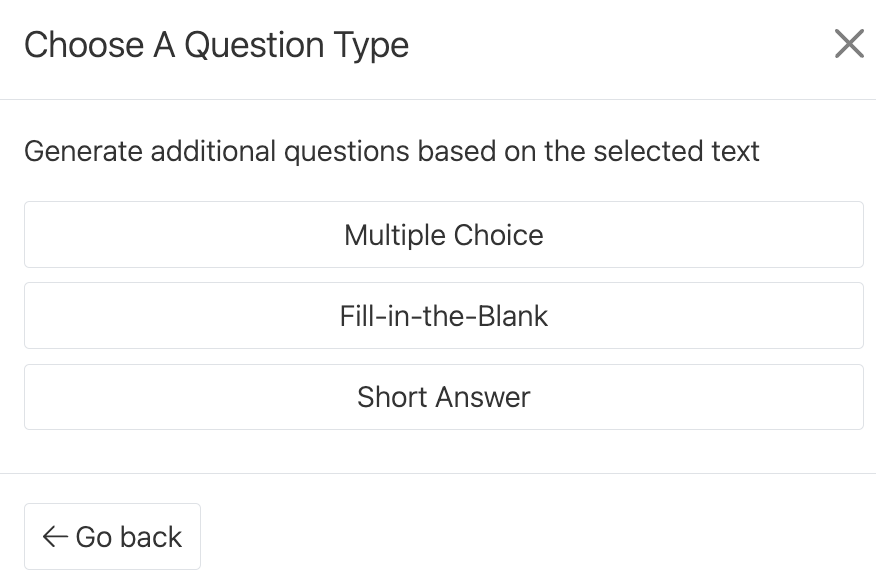
Task: Select the Multiple Choice question type
Action: pos(443,235)
